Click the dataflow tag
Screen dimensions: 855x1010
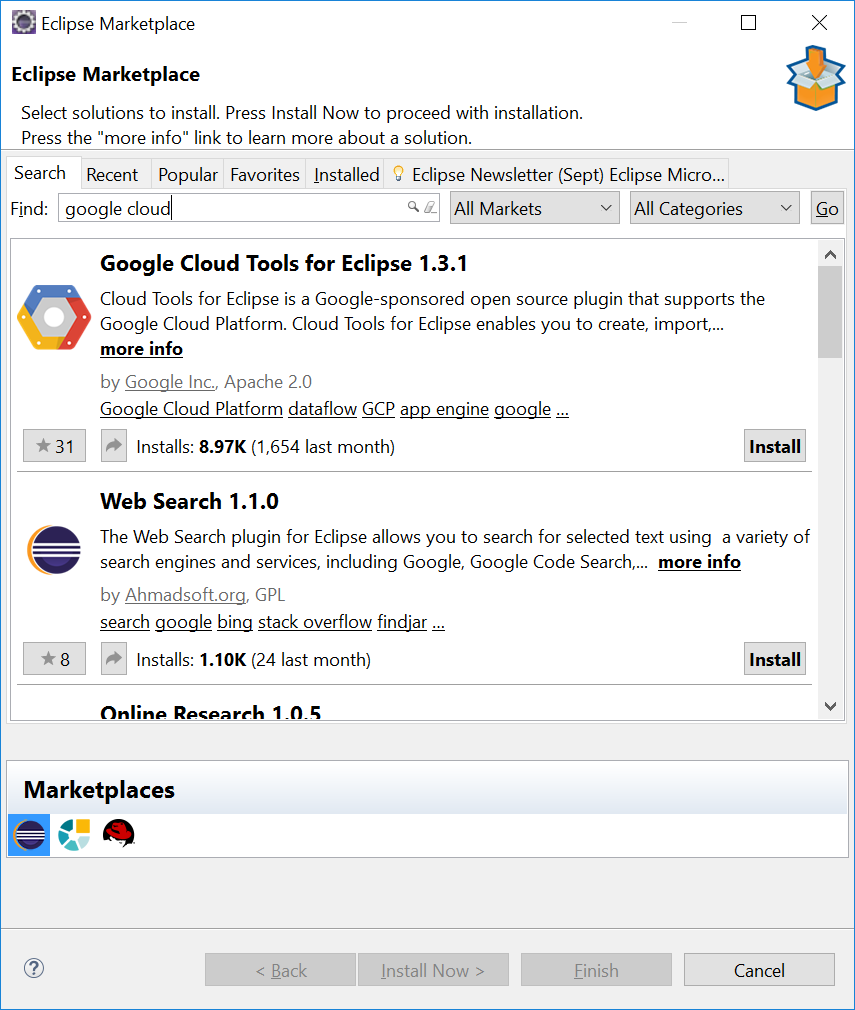point(322,409)
